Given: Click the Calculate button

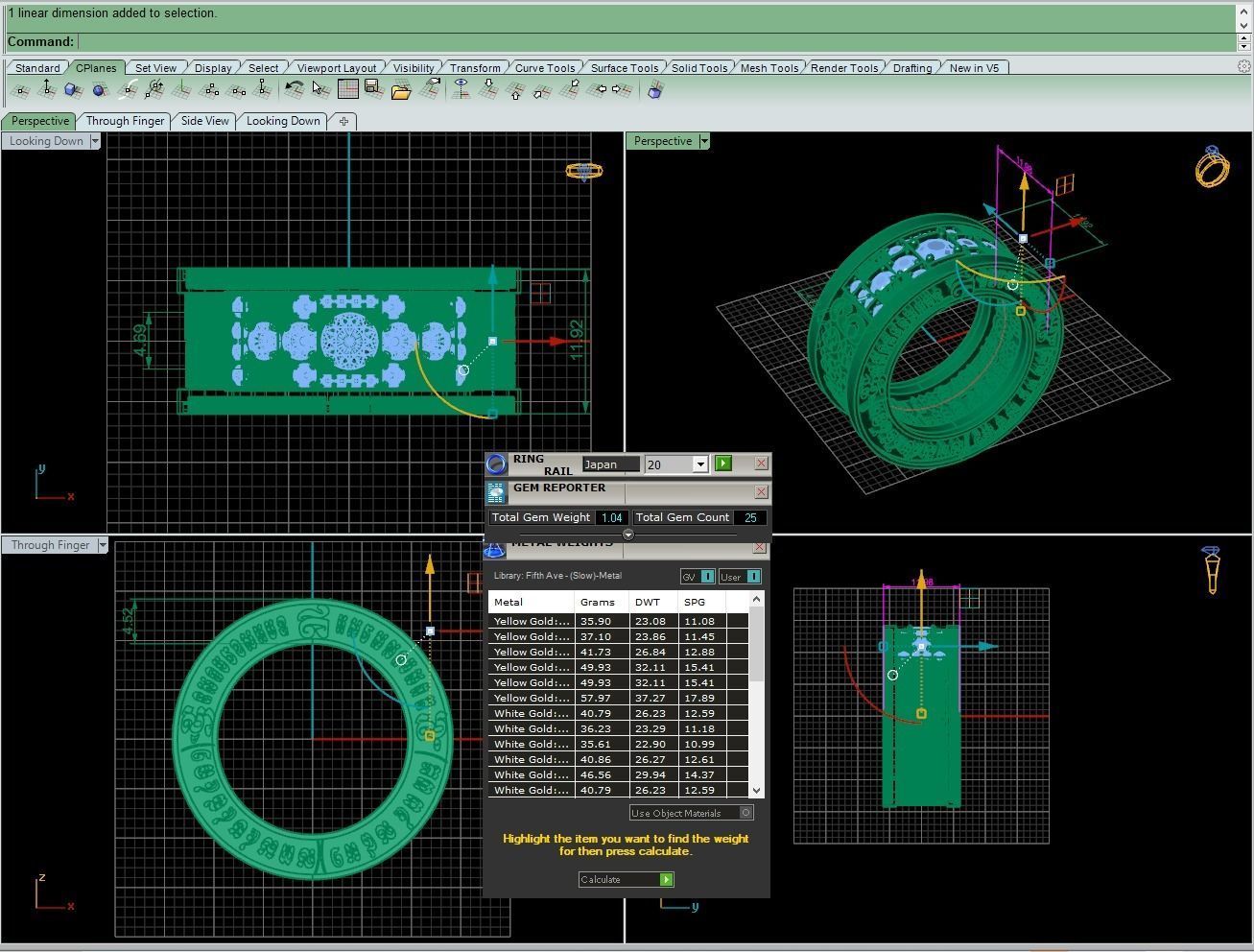Looking at the screenshot, I should click(x=626, y=879).
